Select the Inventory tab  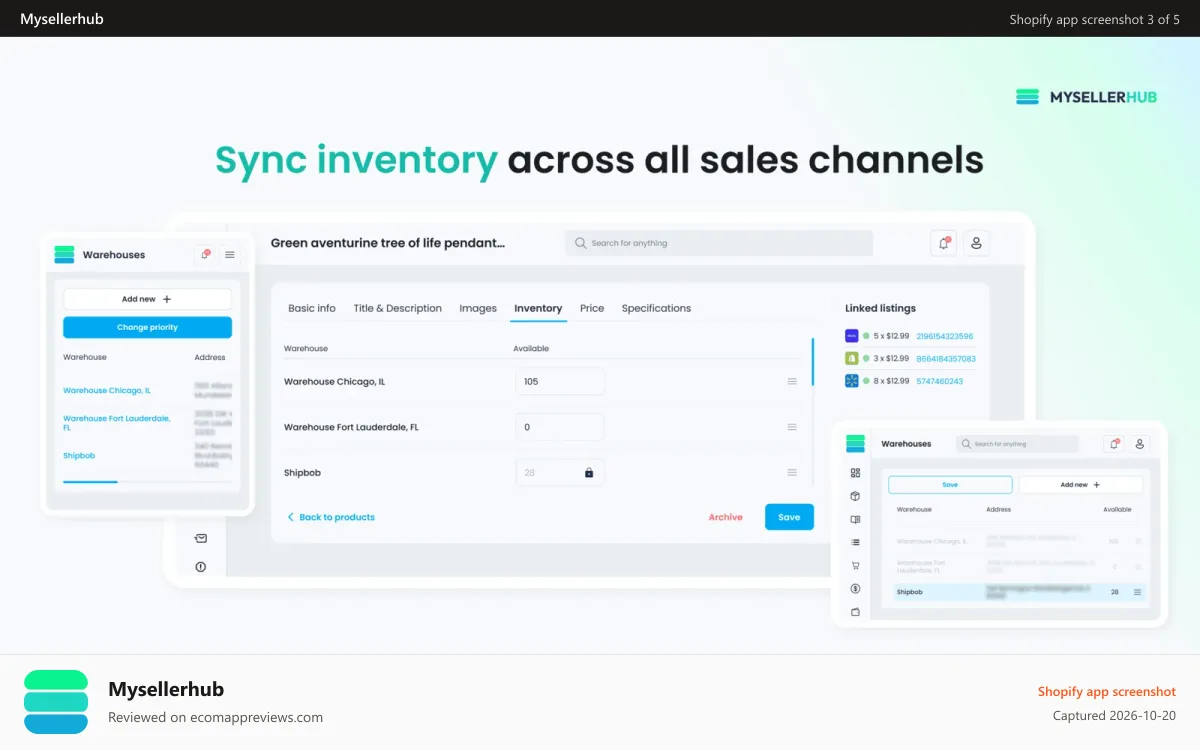[538, 308]
